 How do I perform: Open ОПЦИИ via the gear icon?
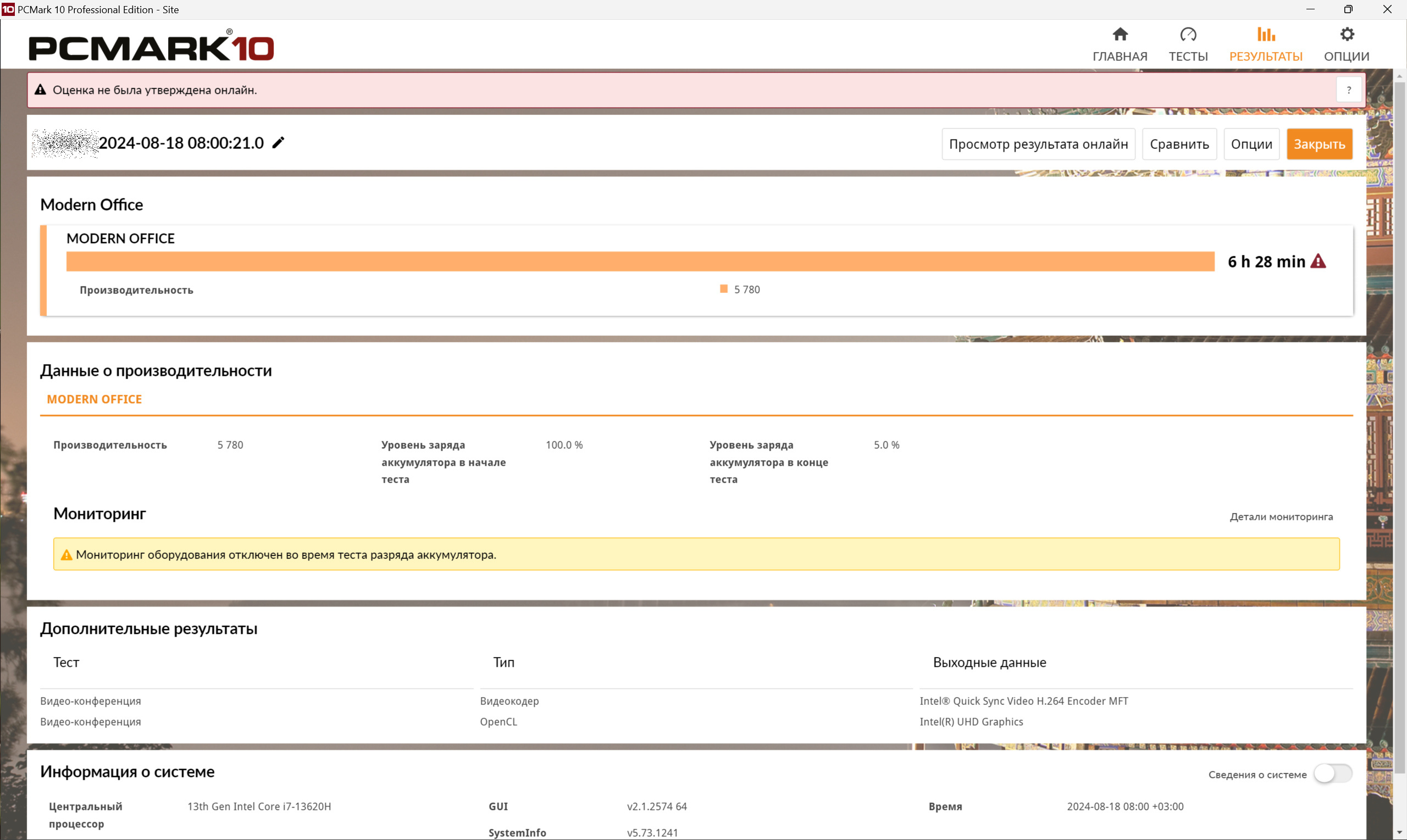(x=1347, y=35)
